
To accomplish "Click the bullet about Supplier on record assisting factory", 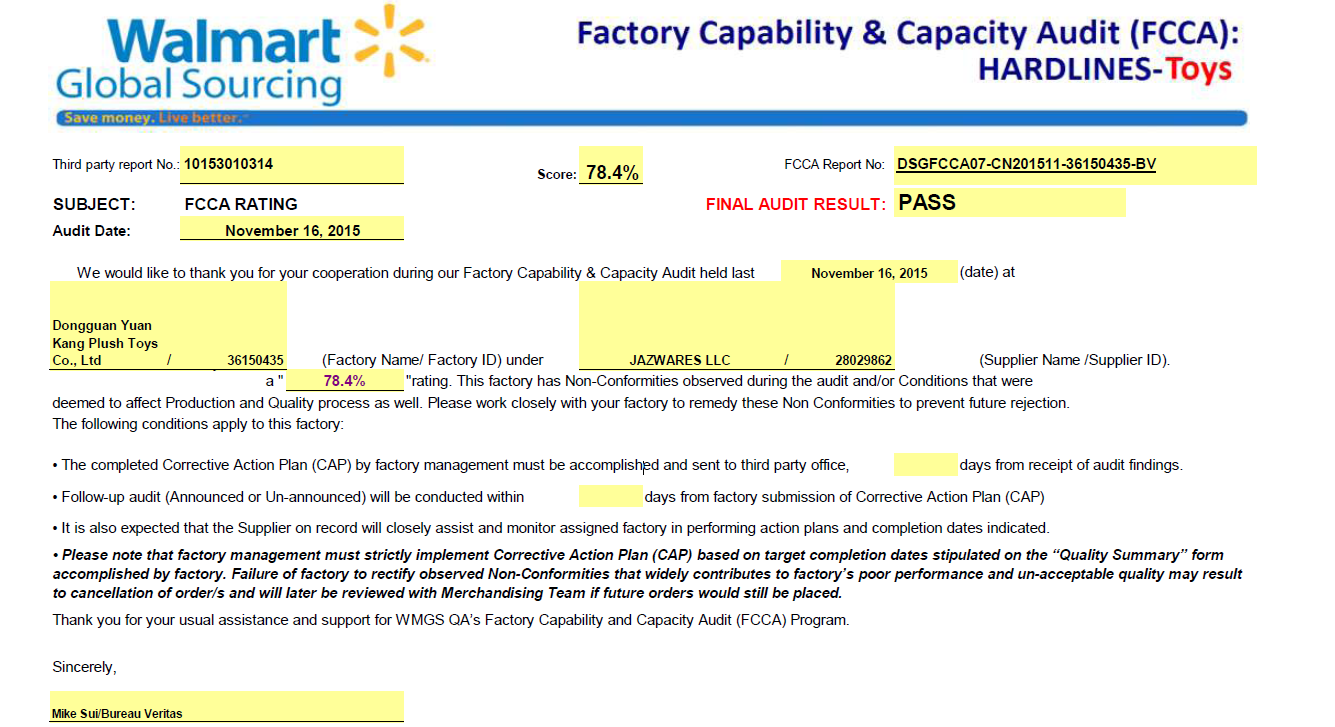I will (x=550, y=528).
